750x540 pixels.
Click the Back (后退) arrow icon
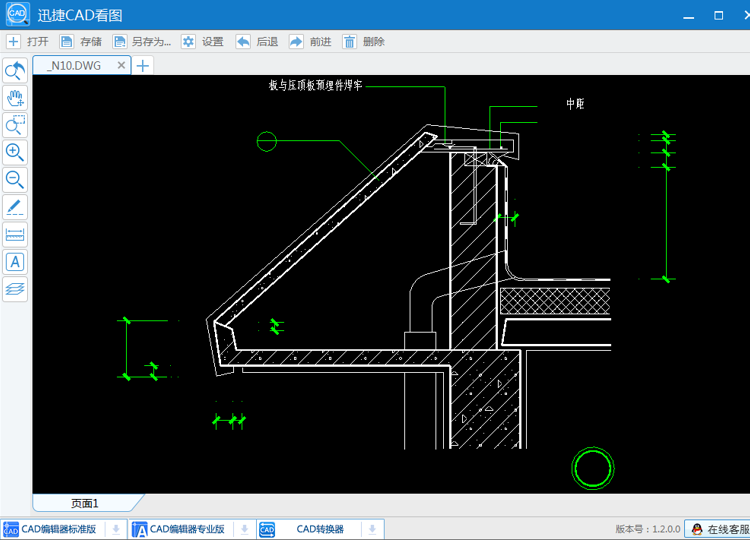pyautogui.click(x=243, y=42)
